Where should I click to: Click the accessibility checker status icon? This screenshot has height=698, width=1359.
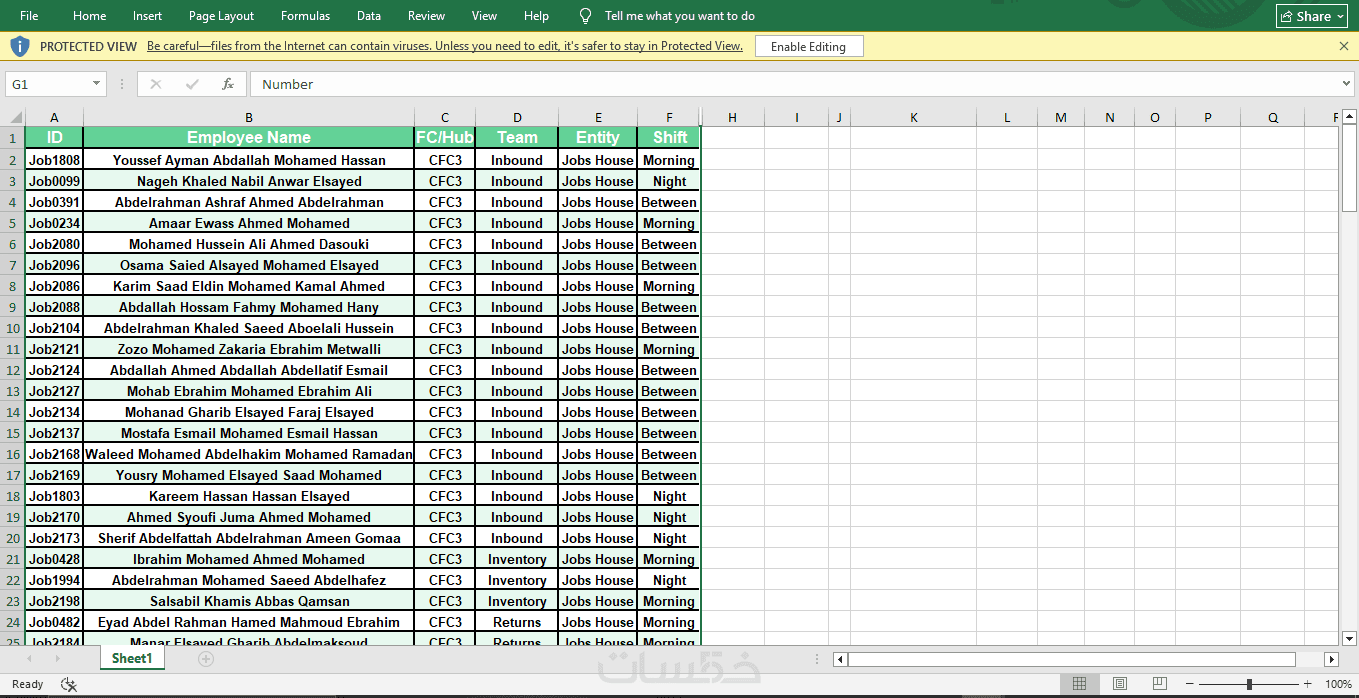tap(69, 684)
